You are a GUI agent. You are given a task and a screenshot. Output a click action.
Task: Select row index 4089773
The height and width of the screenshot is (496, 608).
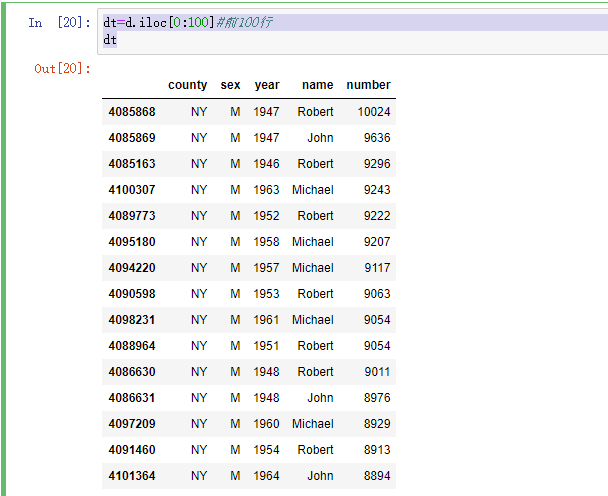pos(132,216)
